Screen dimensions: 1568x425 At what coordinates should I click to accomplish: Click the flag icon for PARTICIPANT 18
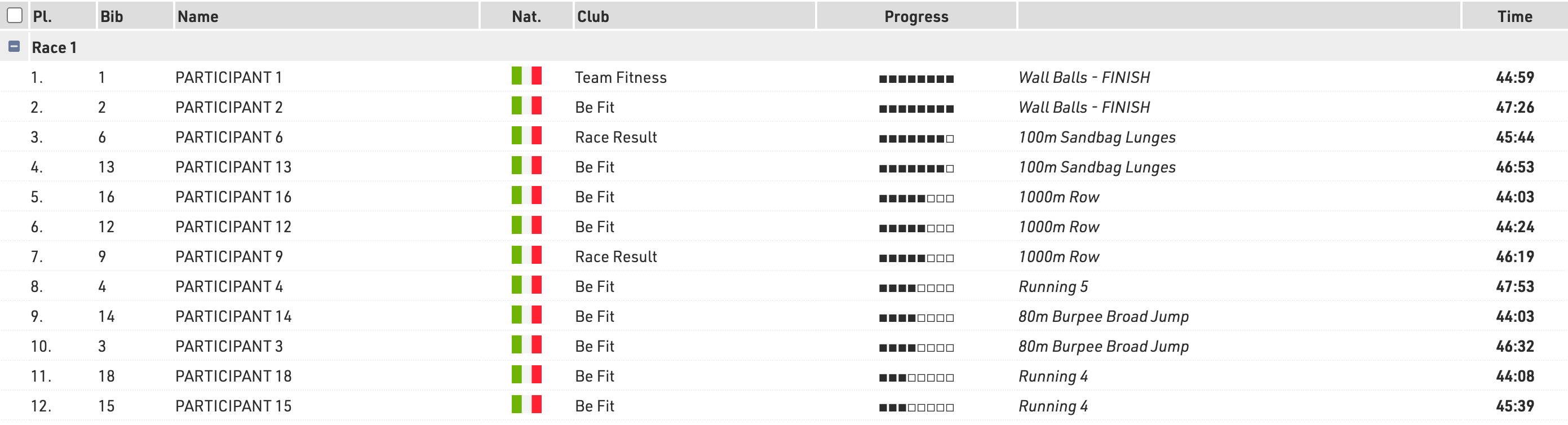(526, 374)
